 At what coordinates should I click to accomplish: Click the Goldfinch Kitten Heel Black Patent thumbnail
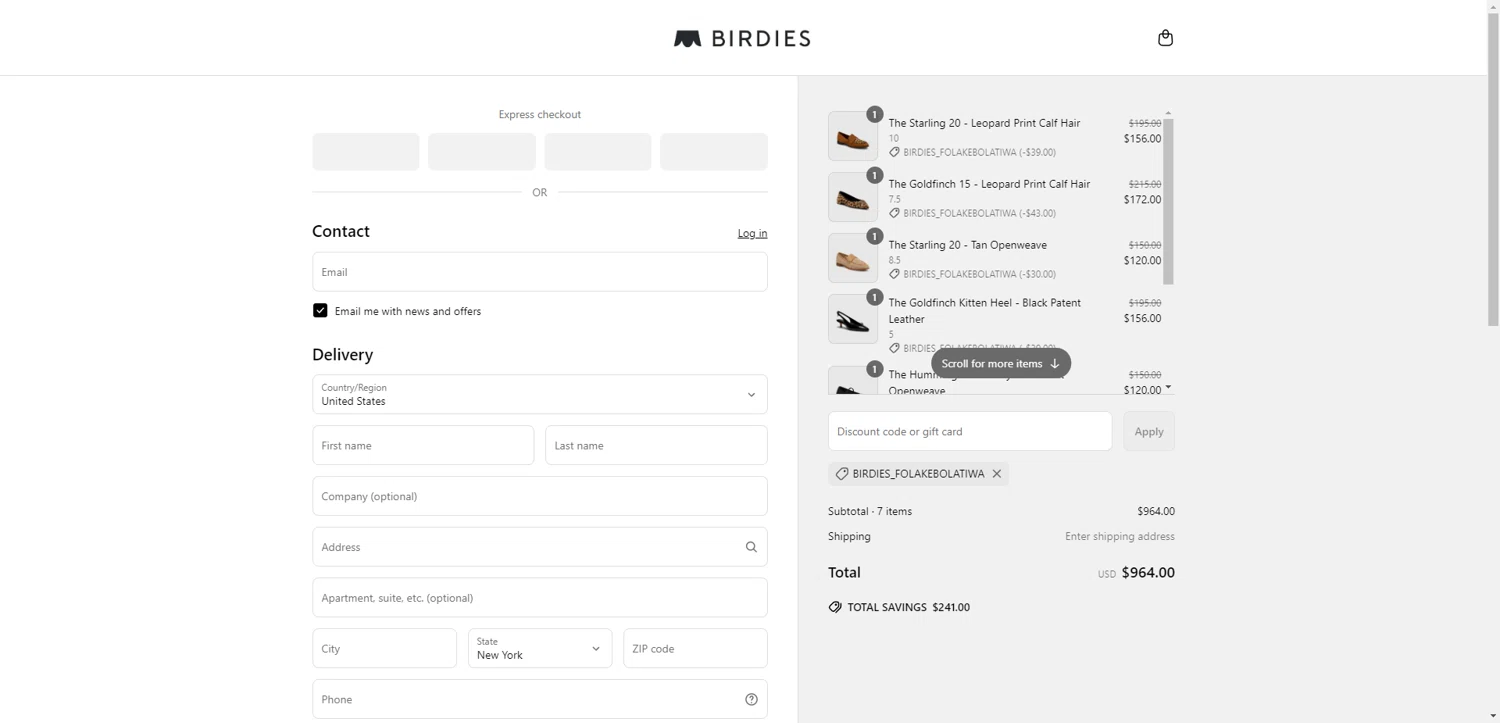pyautogui.click(x=853, y=319)
